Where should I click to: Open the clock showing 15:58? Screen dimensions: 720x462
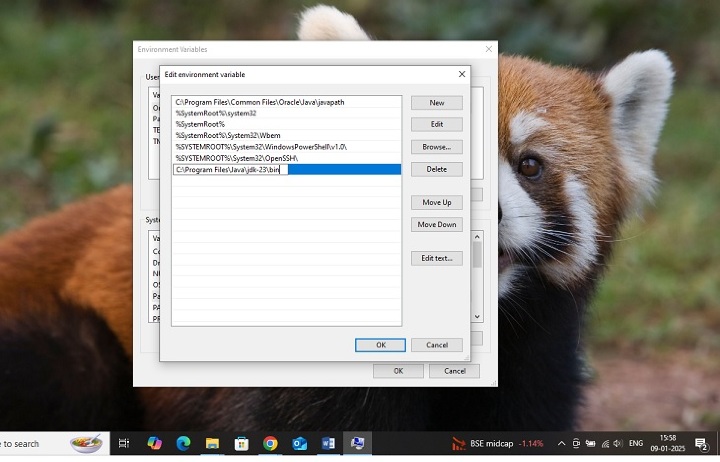[668, 444]
